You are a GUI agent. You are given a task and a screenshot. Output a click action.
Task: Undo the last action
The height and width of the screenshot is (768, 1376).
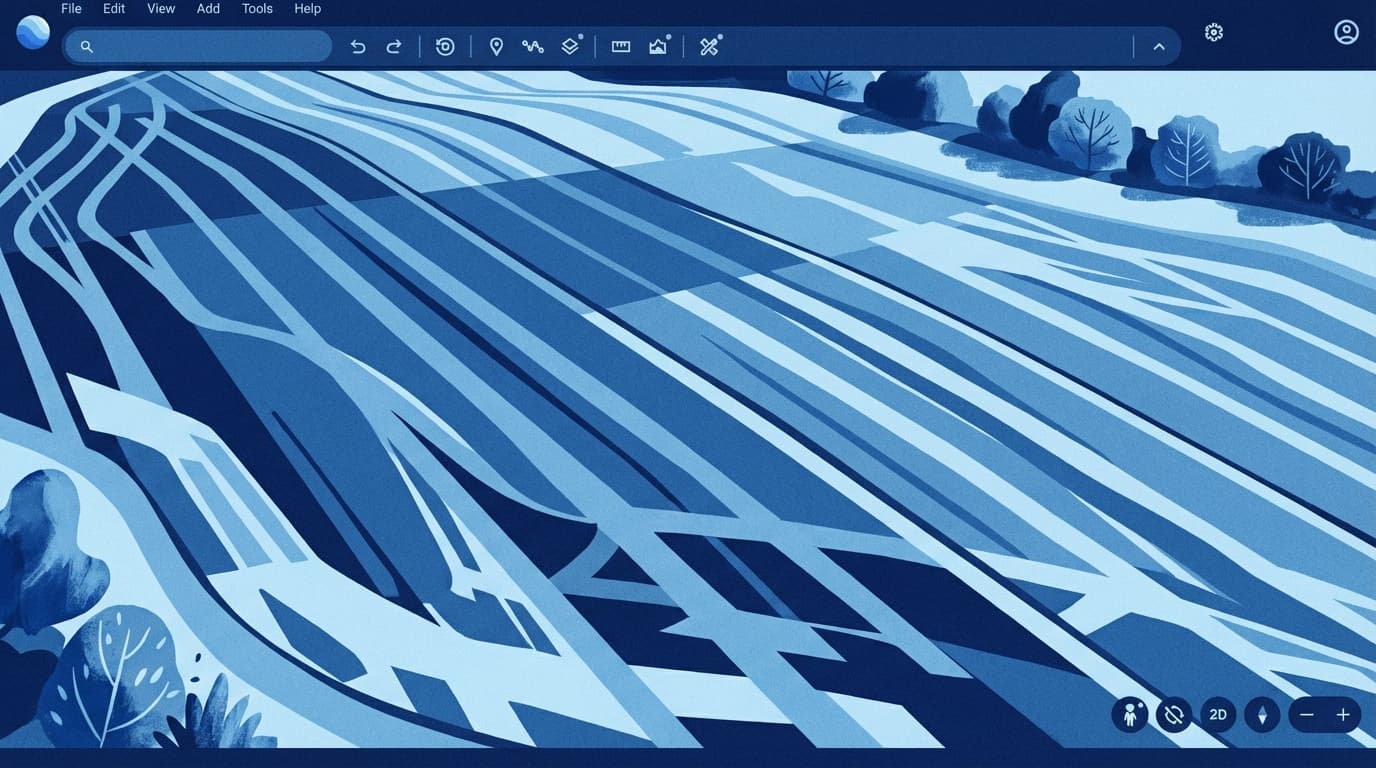(x=357, y=47)
